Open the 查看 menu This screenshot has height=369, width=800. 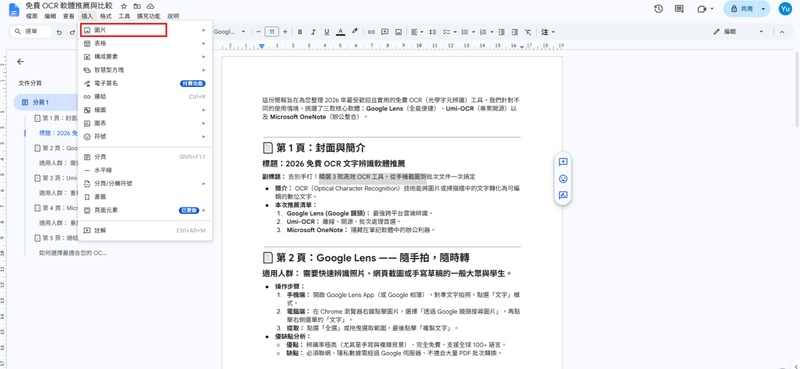(68, 16)
